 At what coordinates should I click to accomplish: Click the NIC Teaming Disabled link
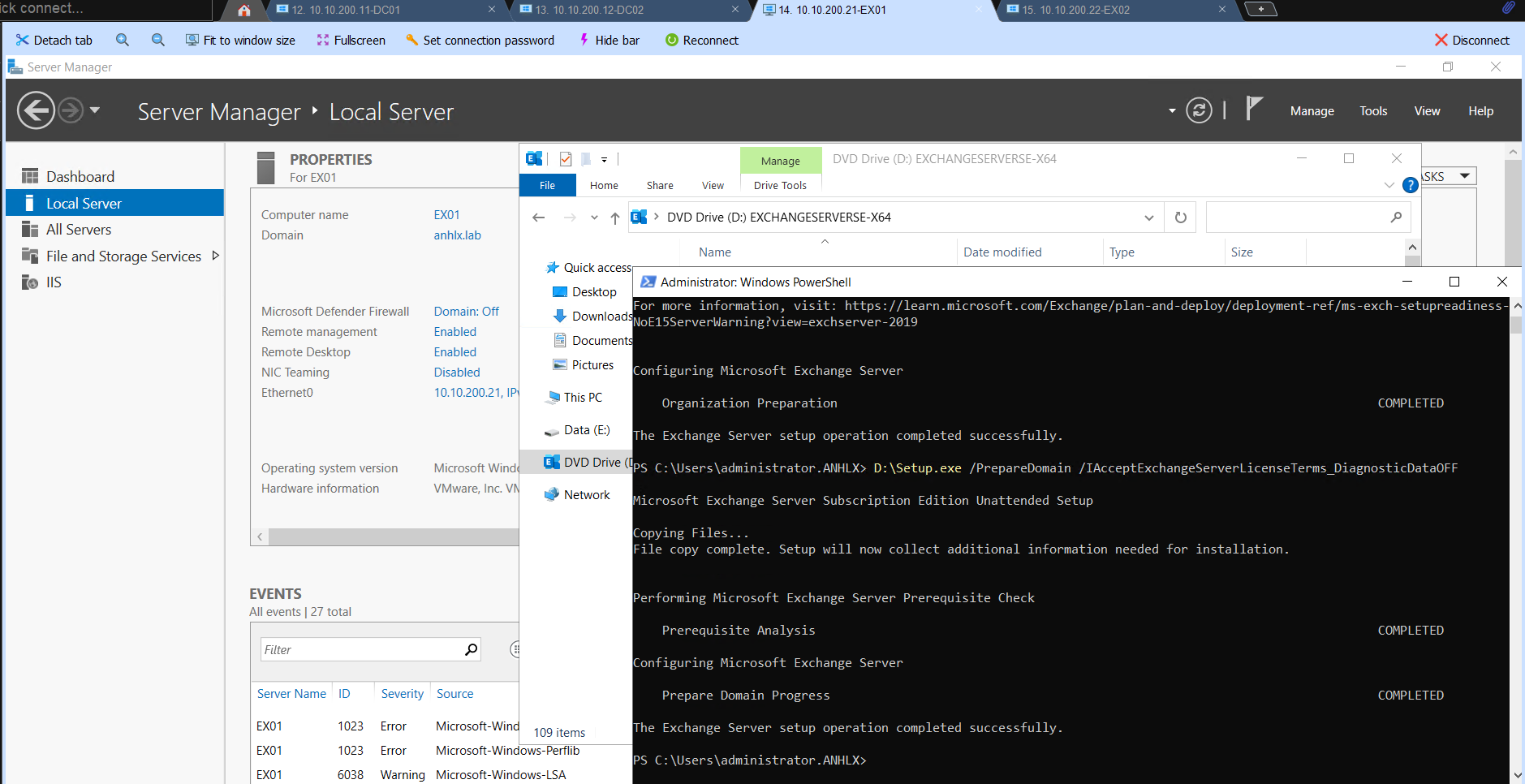[456, 373]
